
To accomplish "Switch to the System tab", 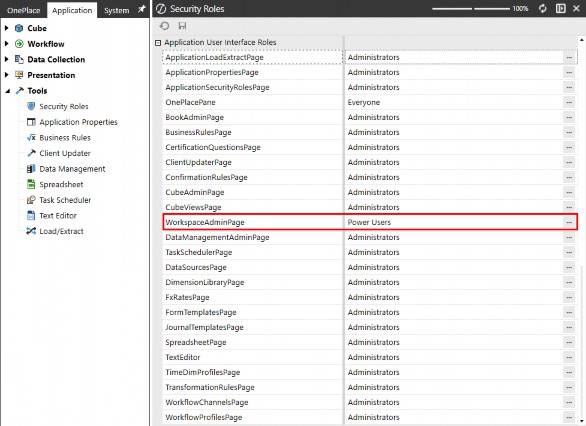I will [117, 10].
